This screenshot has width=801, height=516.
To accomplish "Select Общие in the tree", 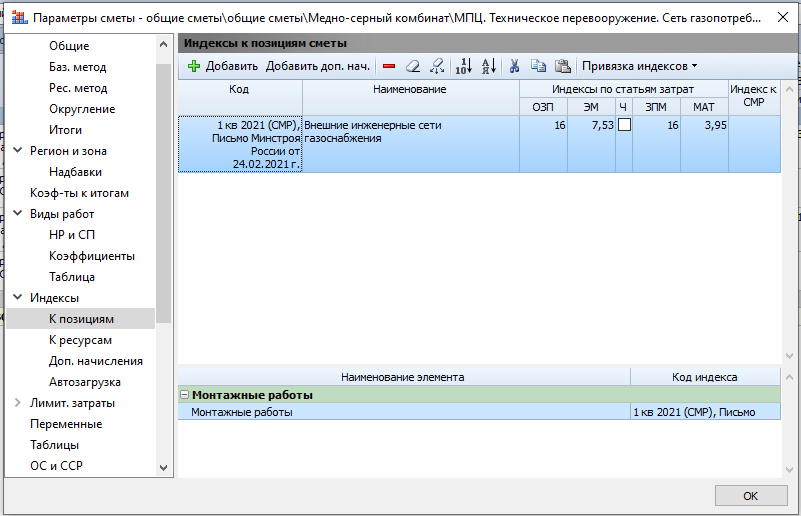I will [69, 46].
